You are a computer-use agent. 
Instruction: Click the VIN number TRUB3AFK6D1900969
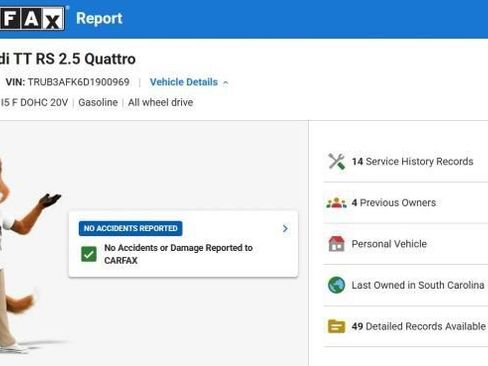click(78, 82)
